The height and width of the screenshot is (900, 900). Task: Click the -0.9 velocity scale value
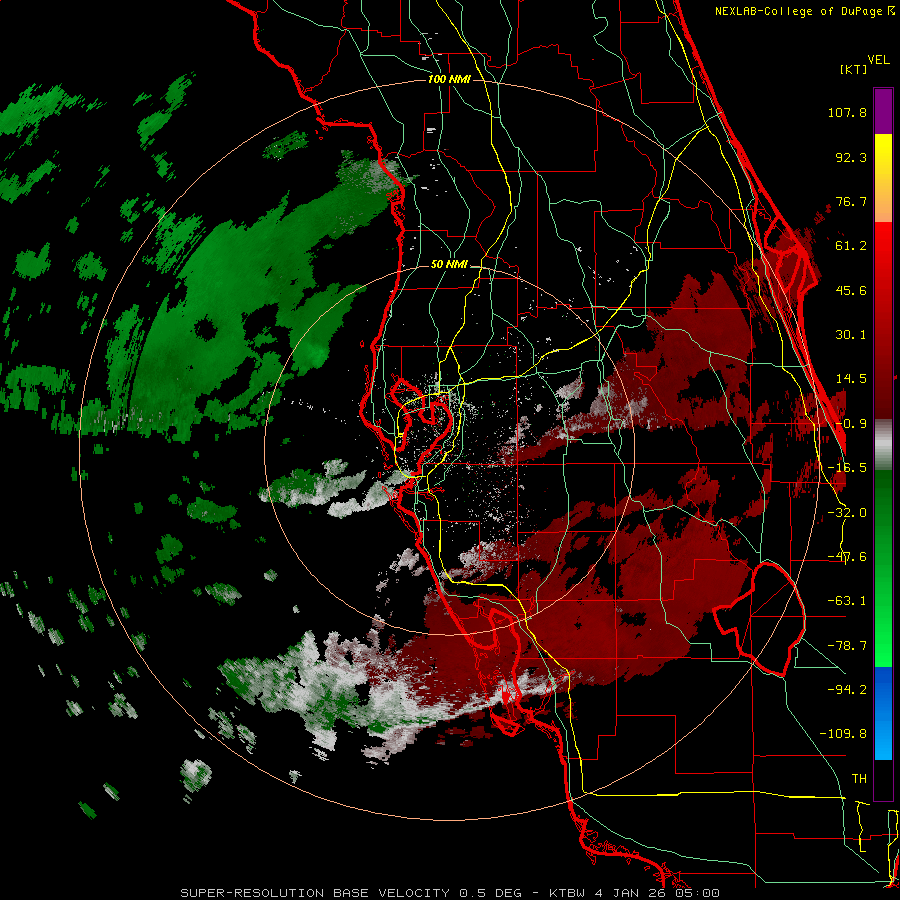pyautogui.click(x=852, y=424)
